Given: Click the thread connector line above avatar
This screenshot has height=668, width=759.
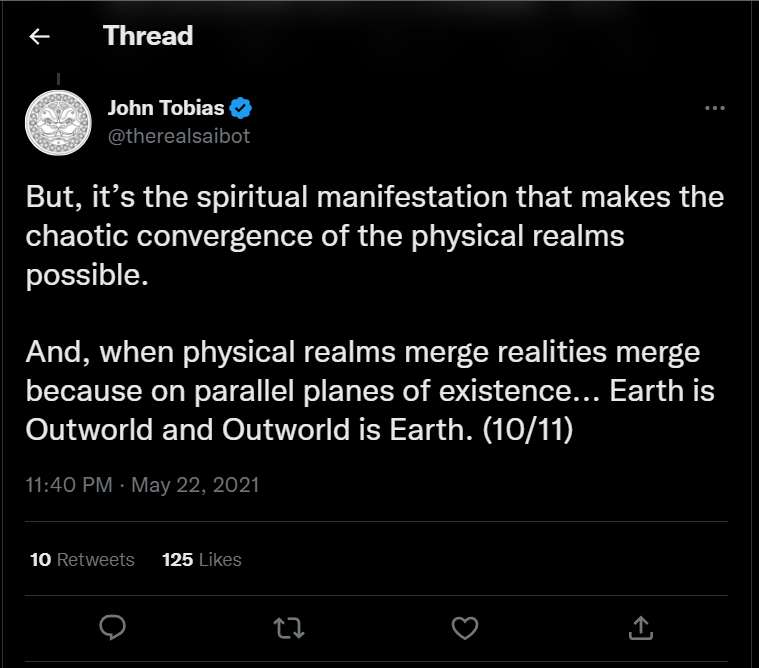Looking at the screenshot, I should click(x=57, y=78).
